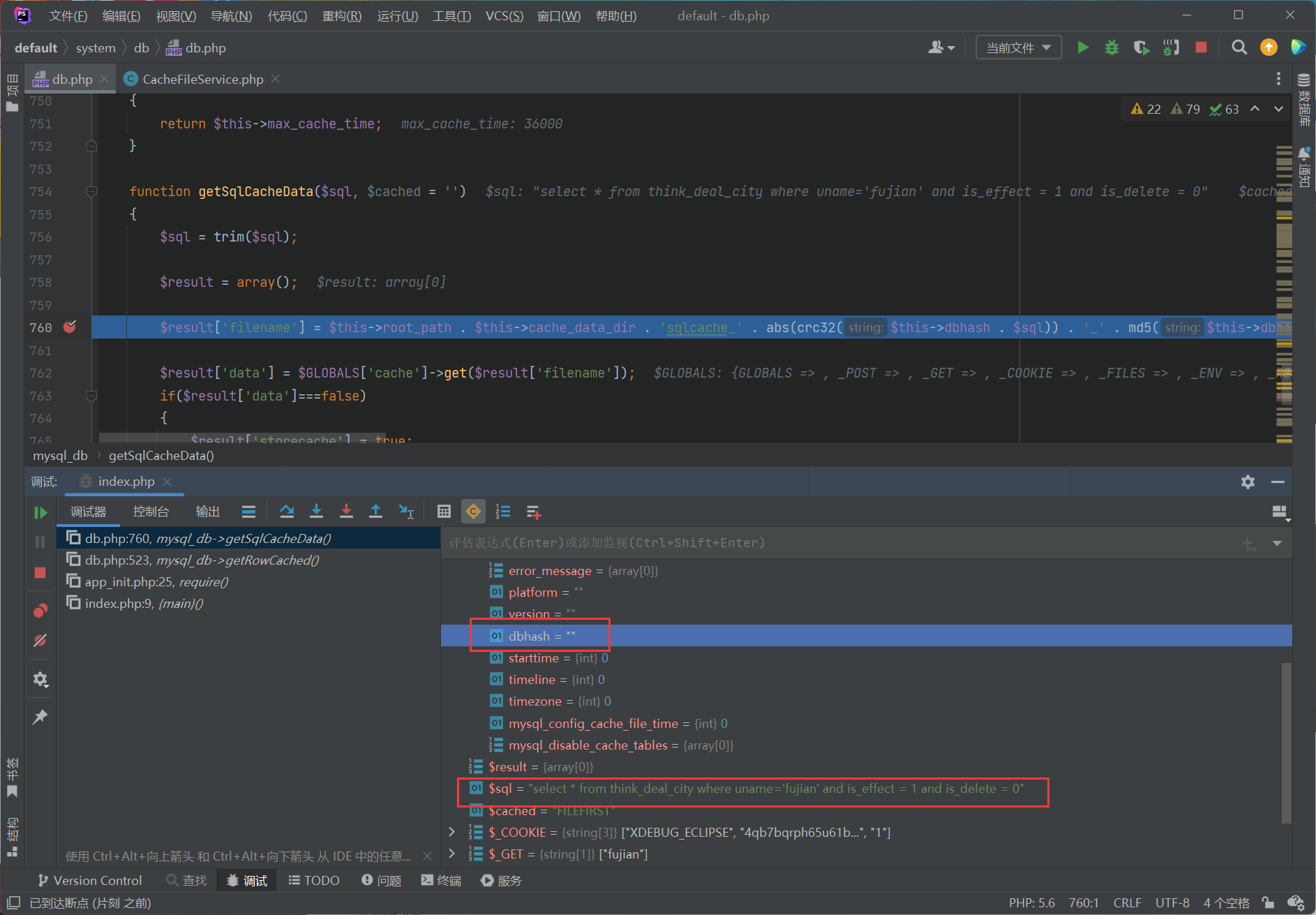Stop the debug session red square

(40, 573)
